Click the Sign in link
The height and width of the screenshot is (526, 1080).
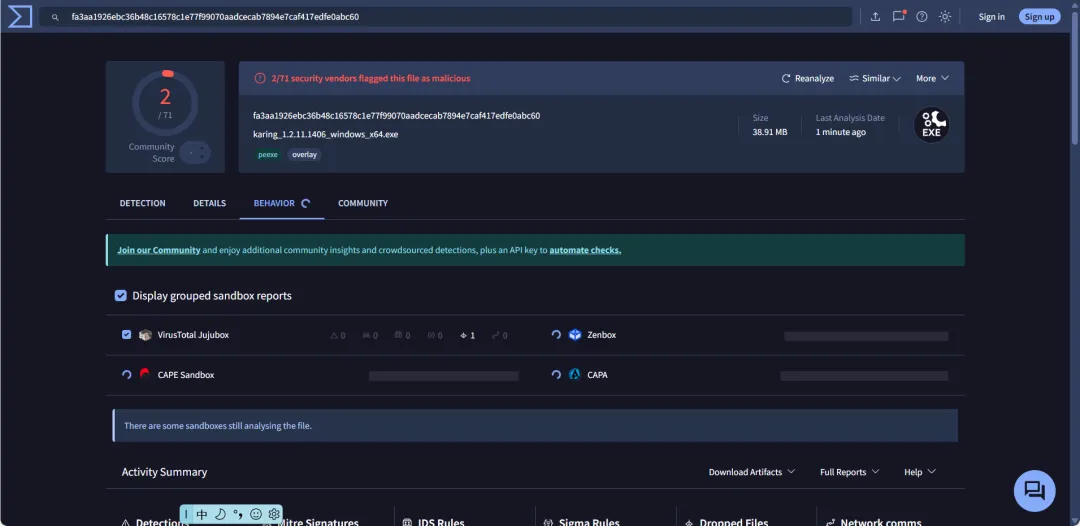pos(991,17)
